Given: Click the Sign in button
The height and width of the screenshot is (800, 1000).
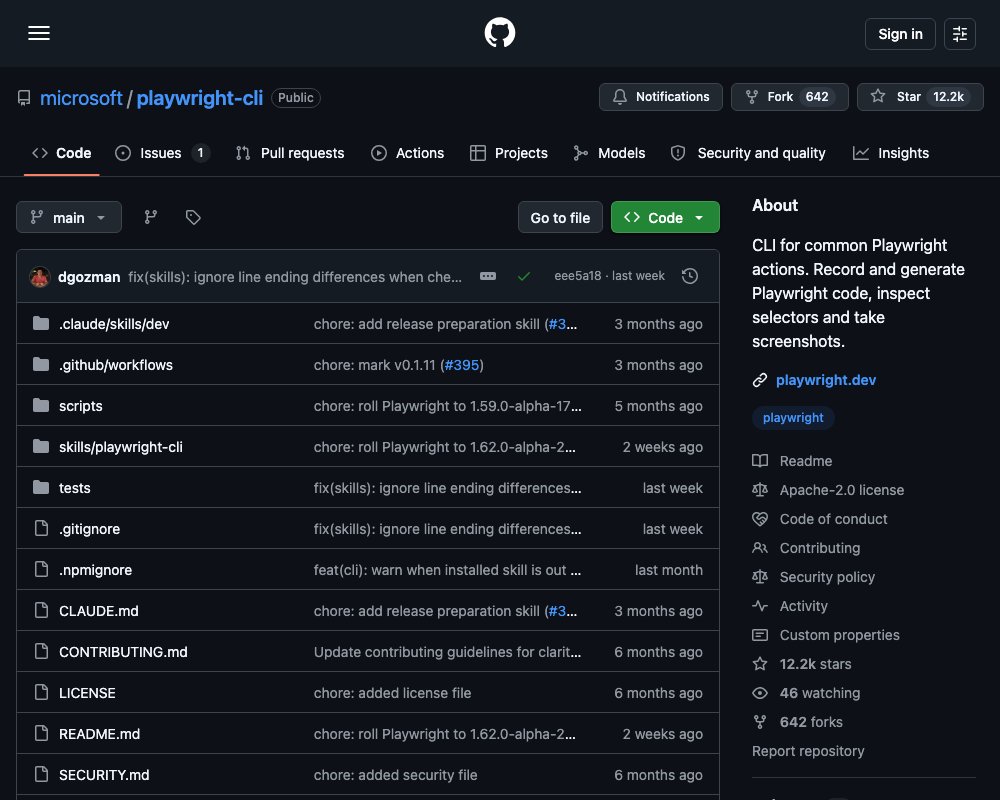Looking at the screenshot, I should pos(900,34).
